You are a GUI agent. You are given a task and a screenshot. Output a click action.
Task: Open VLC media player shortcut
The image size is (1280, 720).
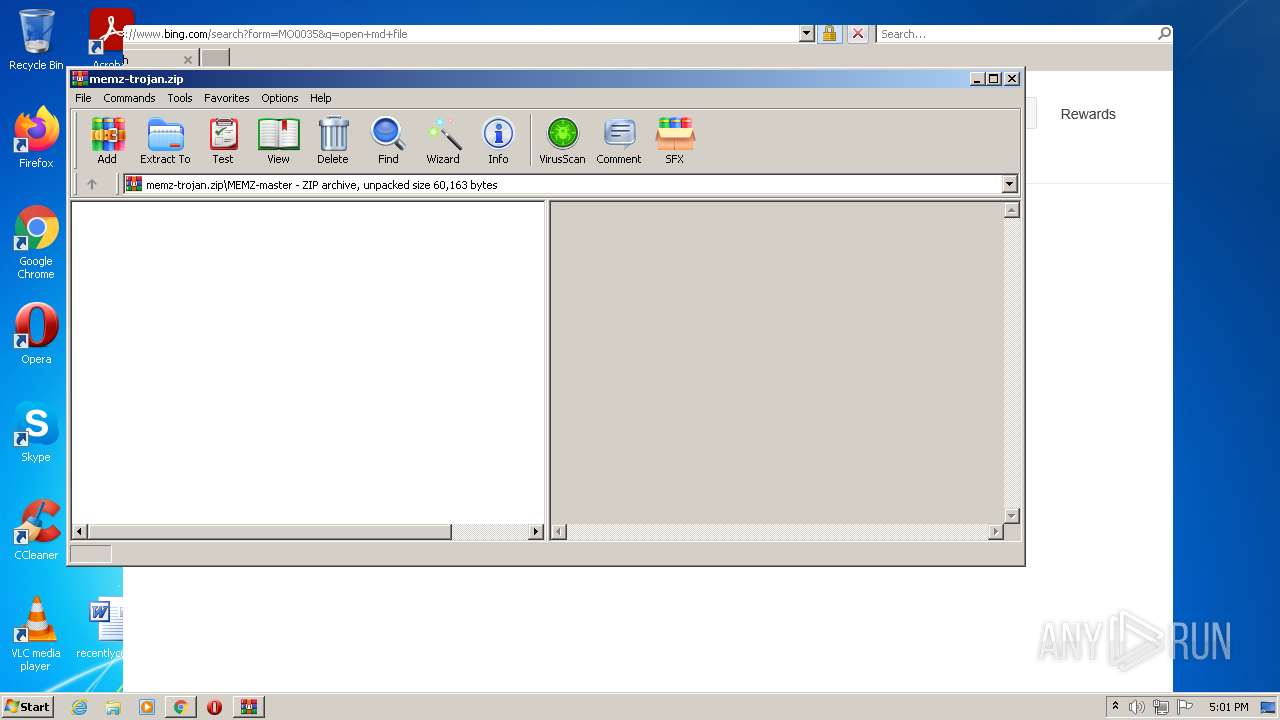coord(36,634)
